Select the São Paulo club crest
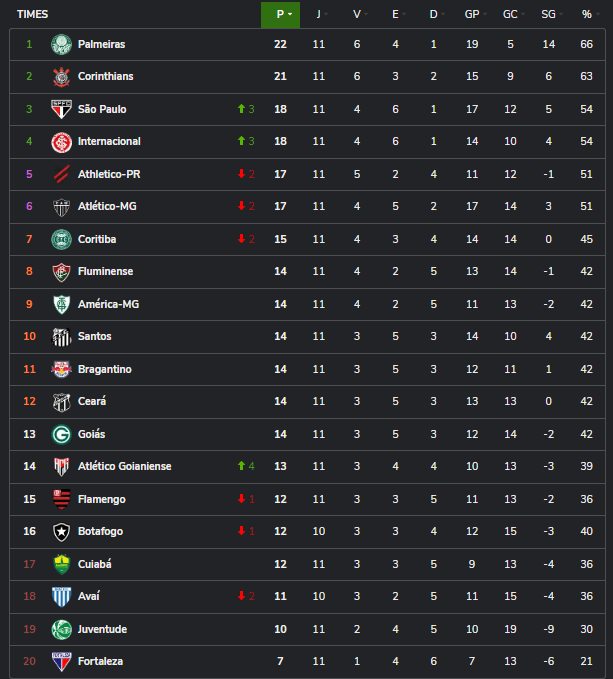This screenshot has height=679, width=613. (62, 109)
